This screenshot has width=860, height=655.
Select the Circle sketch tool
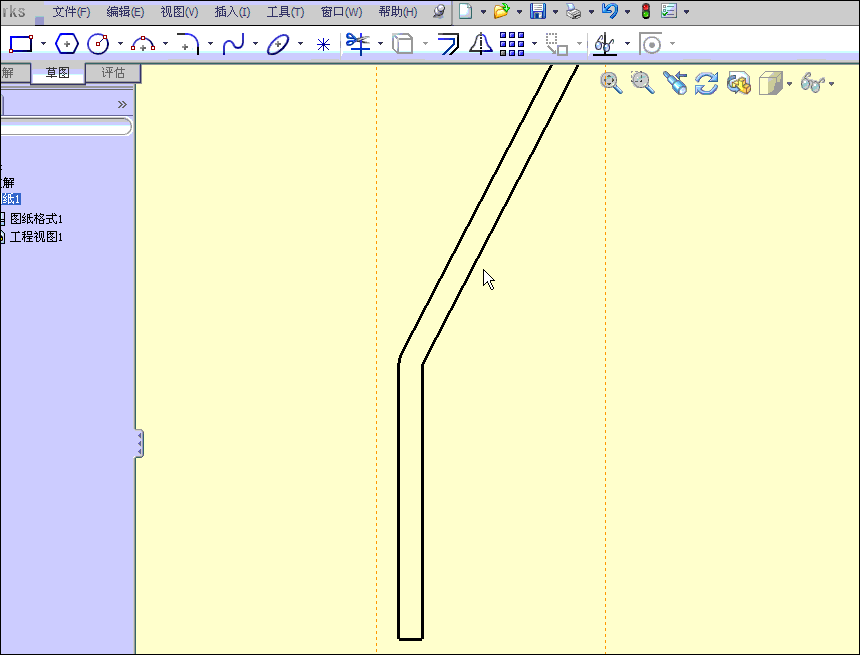(x=99, y=44)
